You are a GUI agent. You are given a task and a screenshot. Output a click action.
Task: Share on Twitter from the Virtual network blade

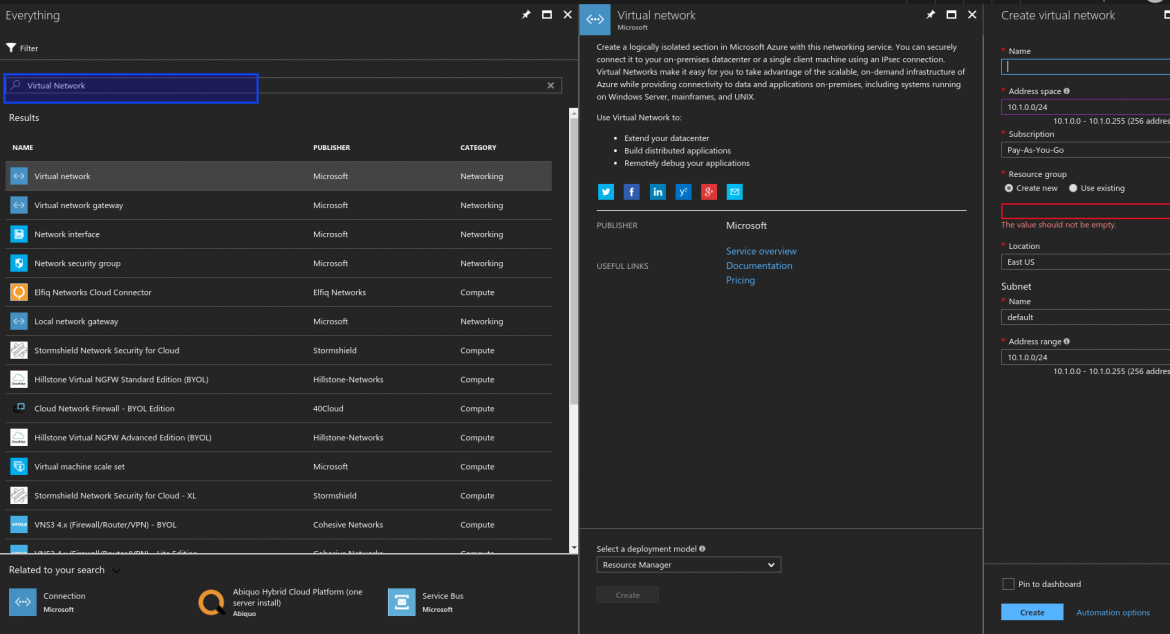point(605,191)
